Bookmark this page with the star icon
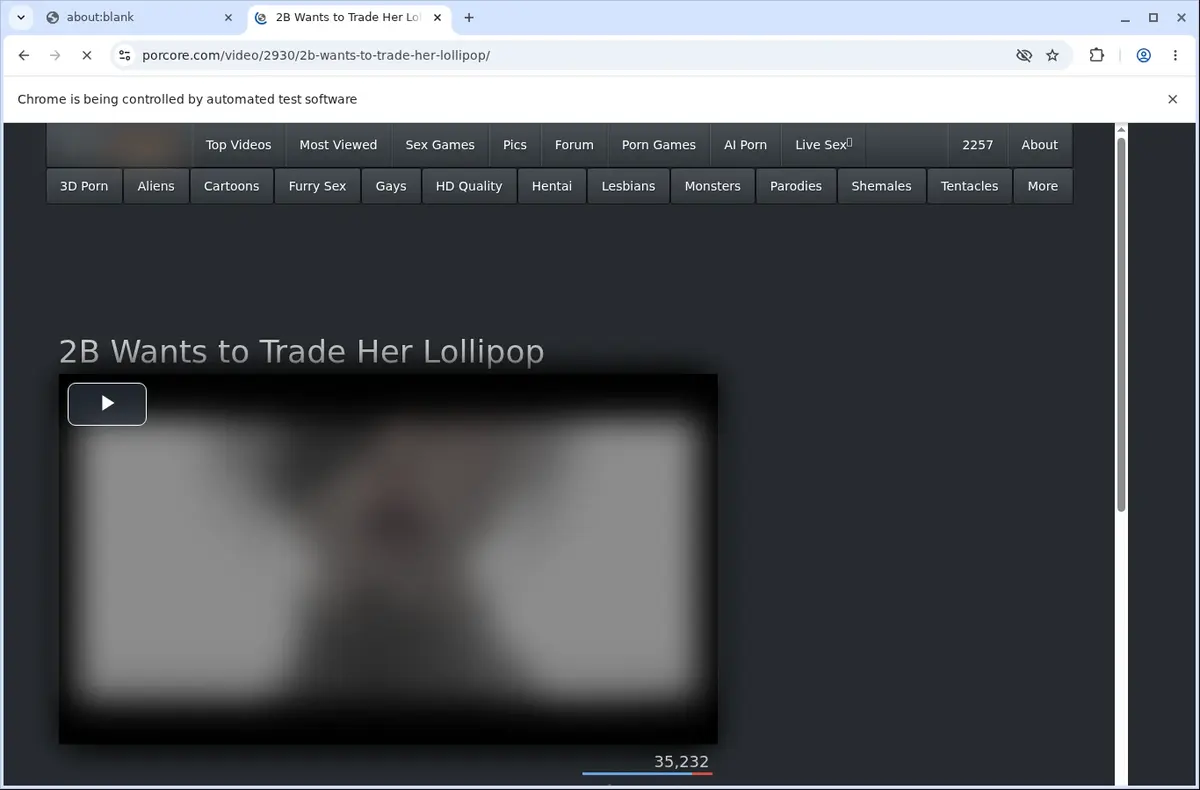The width and height of the screenshot is (1200, 790). (x=1052, y=56)
